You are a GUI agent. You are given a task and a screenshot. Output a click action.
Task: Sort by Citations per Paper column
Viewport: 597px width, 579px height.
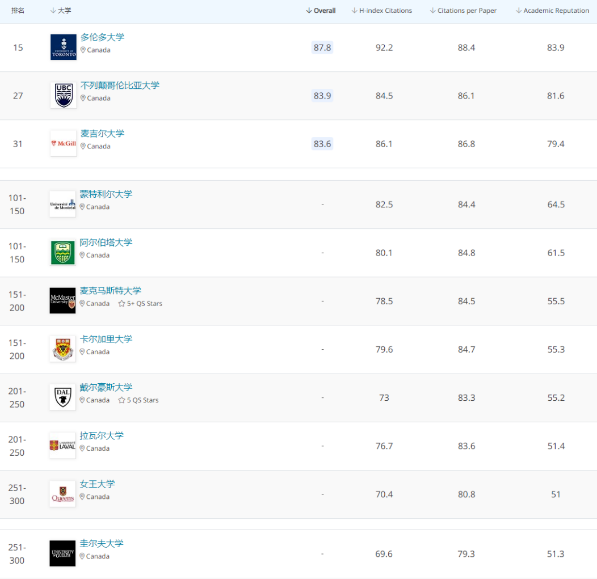pos(463,11)
